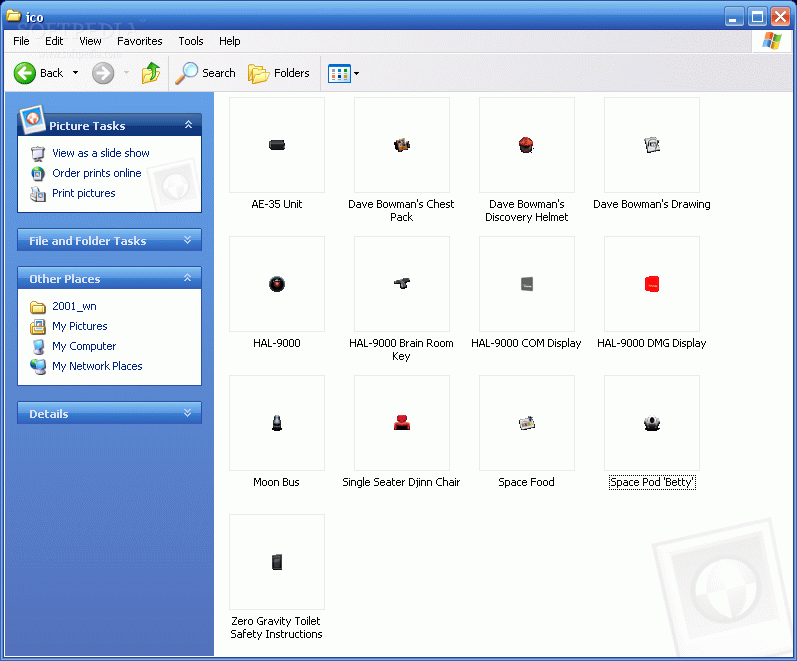Open the View menu

90,41
